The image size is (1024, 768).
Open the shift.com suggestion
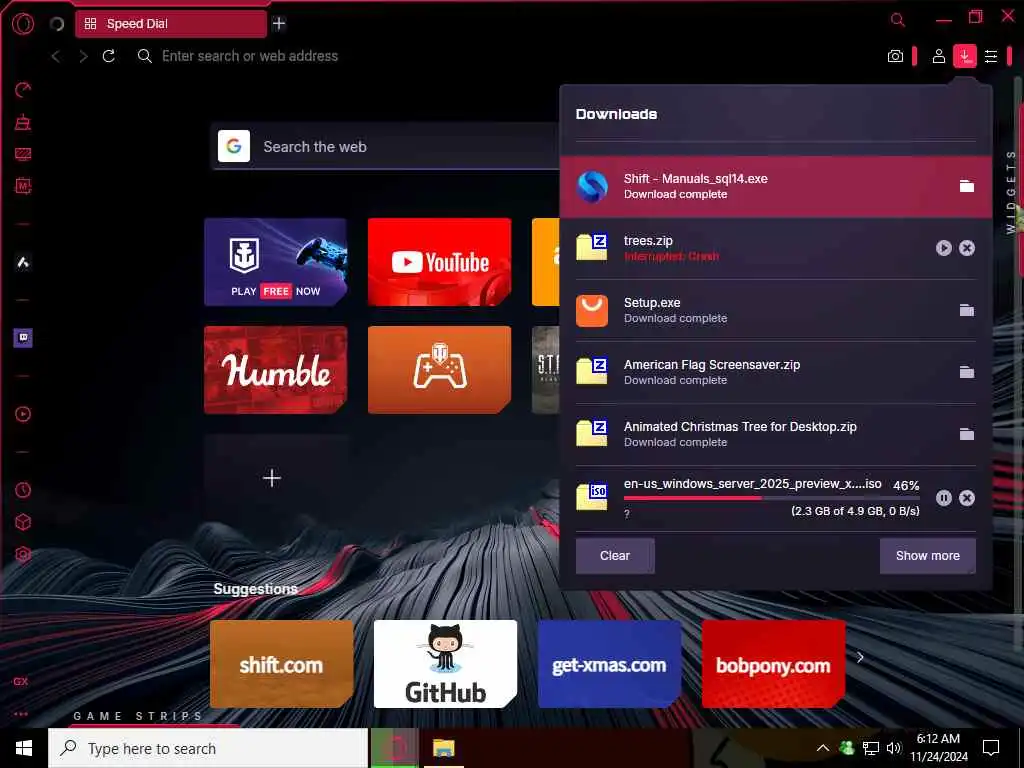pos(281,664)
